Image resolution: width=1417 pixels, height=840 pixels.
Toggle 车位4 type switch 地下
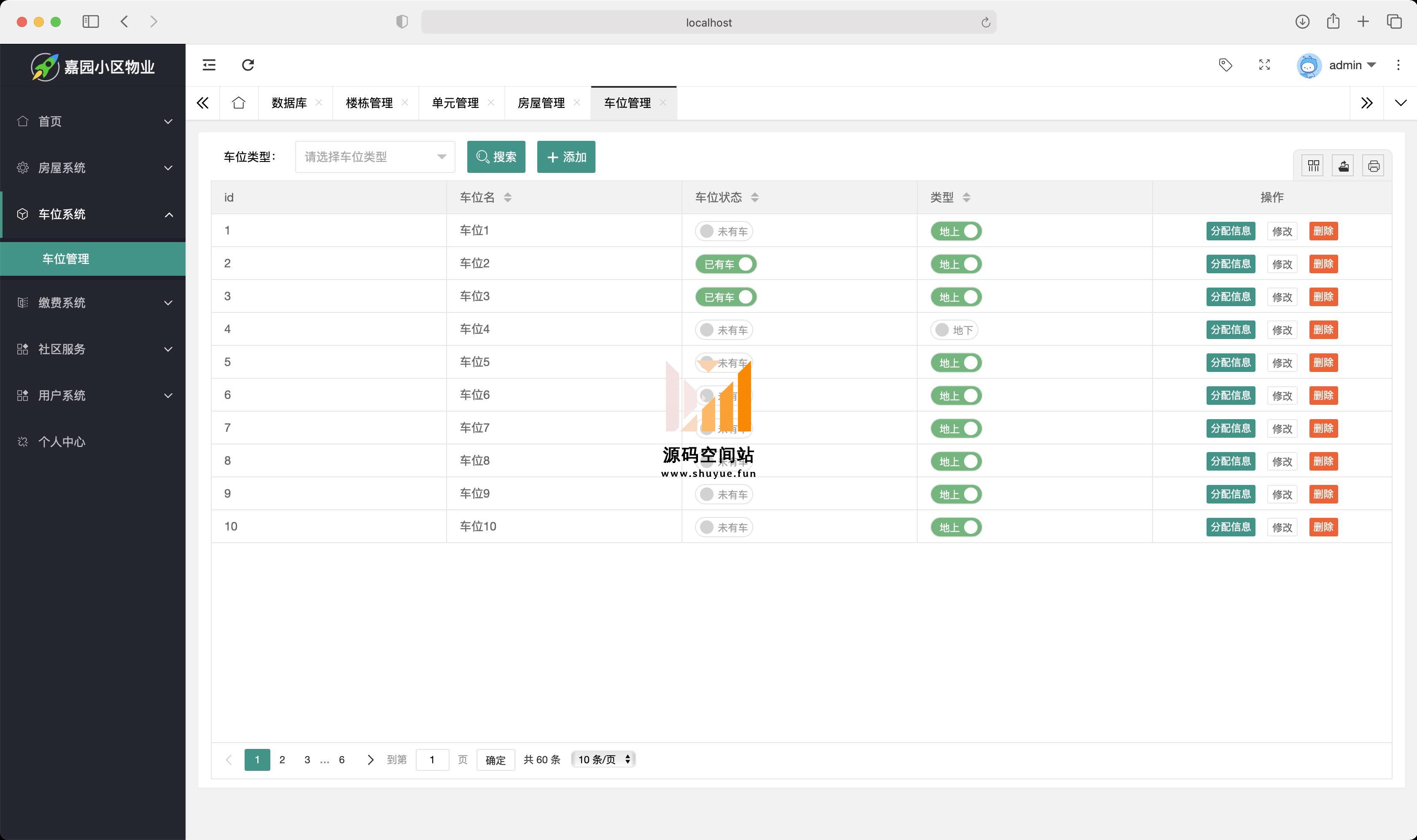click(x=954, y=330)
